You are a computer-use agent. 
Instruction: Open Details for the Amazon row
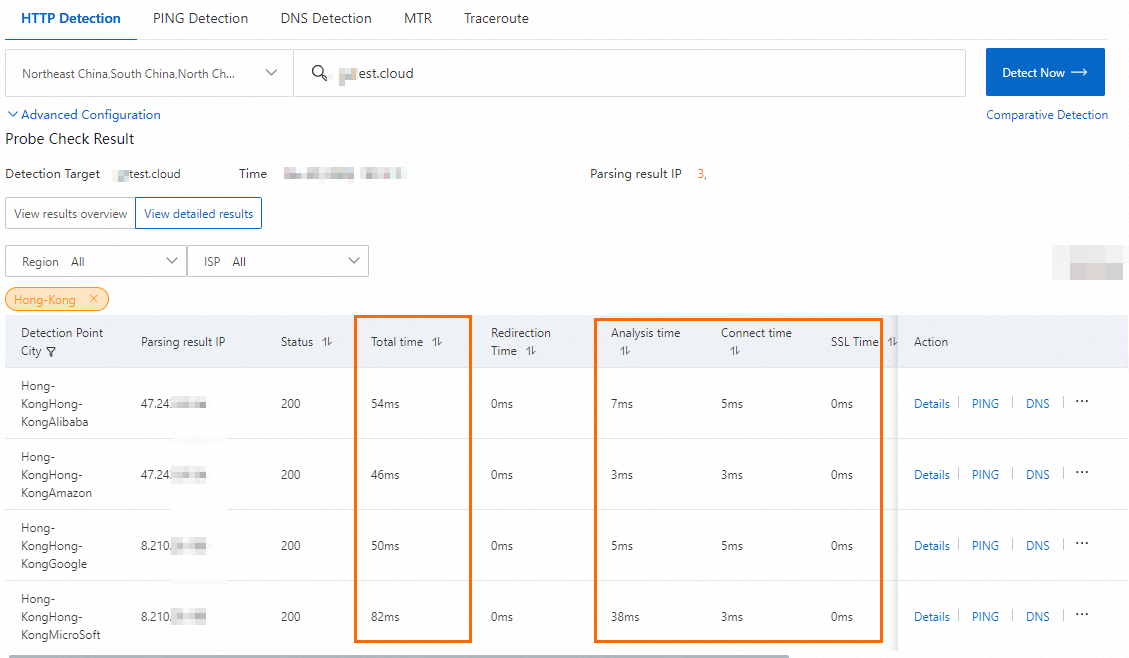coord(932,475)
